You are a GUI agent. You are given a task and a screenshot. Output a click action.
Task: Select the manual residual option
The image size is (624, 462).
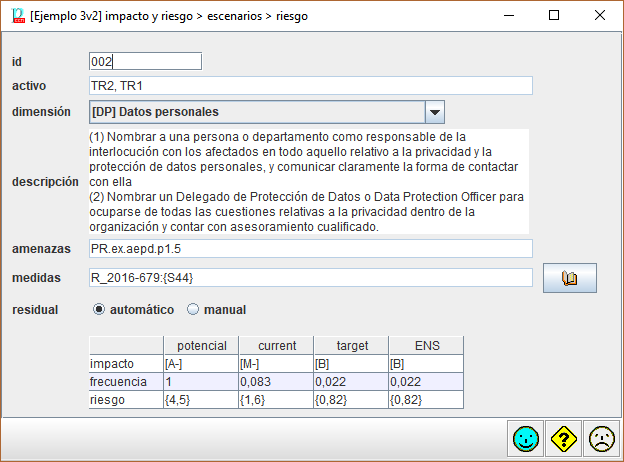click(x=194, y=310)
